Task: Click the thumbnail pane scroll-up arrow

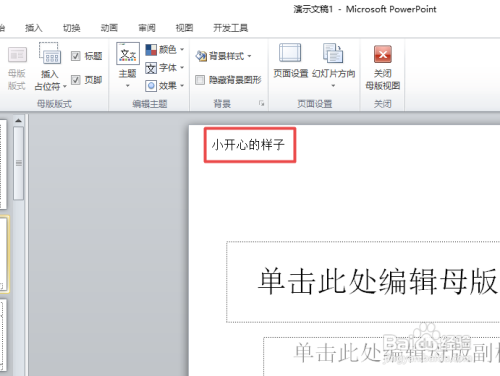Action: point(19,121)
